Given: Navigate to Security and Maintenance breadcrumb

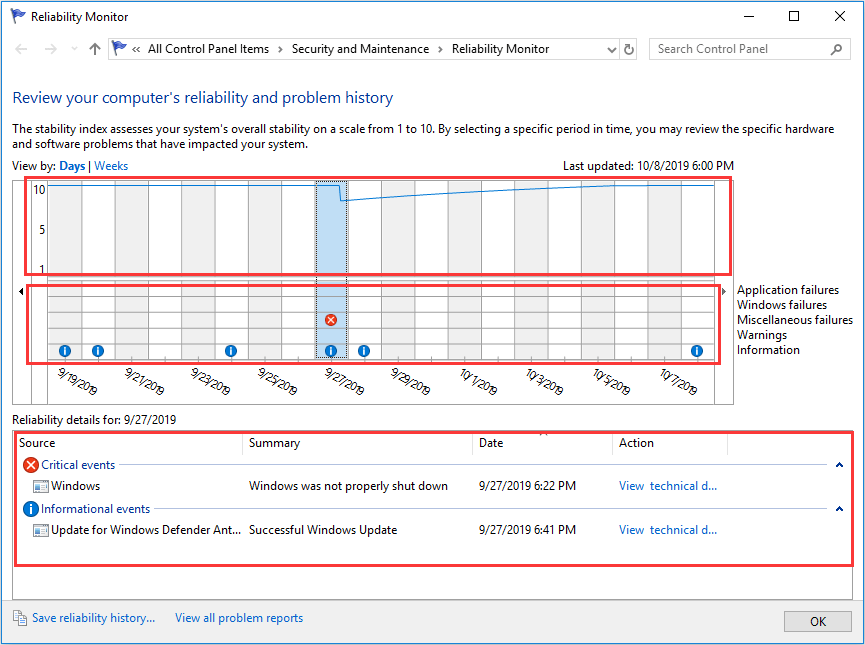Looking at the screenshot, I should (360, 49).
